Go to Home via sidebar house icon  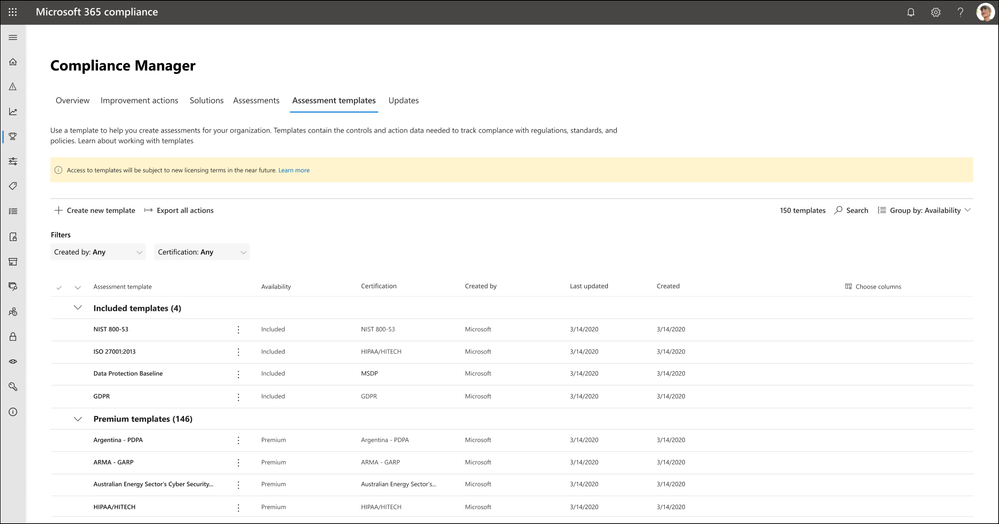(x=13, y=62)
